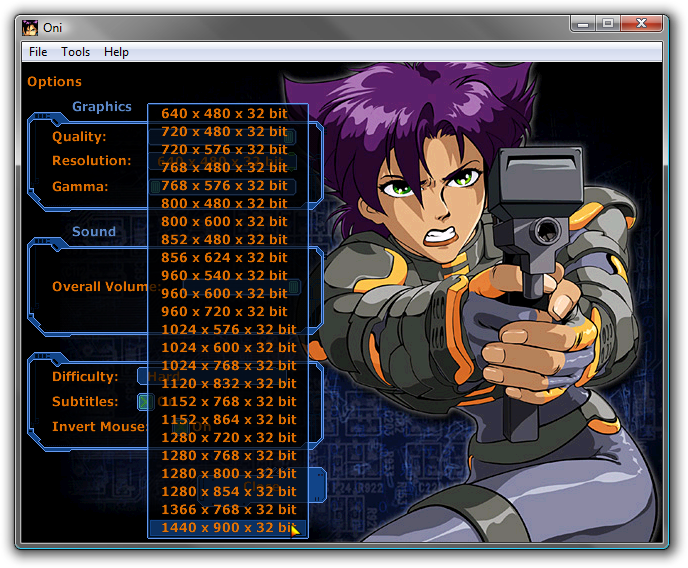The height and width of the screenshot is (568, 688).
Task: Select 1120 x 832 x 32 bit resolution
Action: (228, 384)
